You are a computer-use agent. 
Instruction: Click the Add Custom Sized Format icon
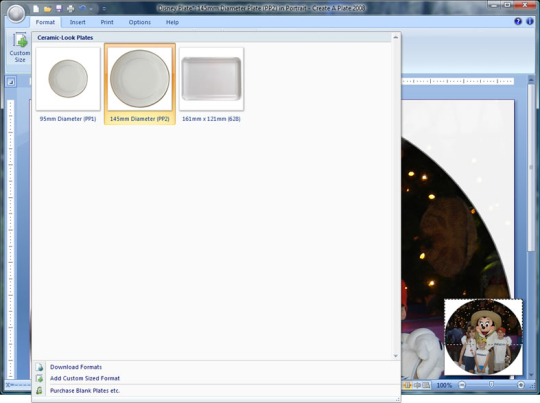pyautogui.click(x=39, y=378)
